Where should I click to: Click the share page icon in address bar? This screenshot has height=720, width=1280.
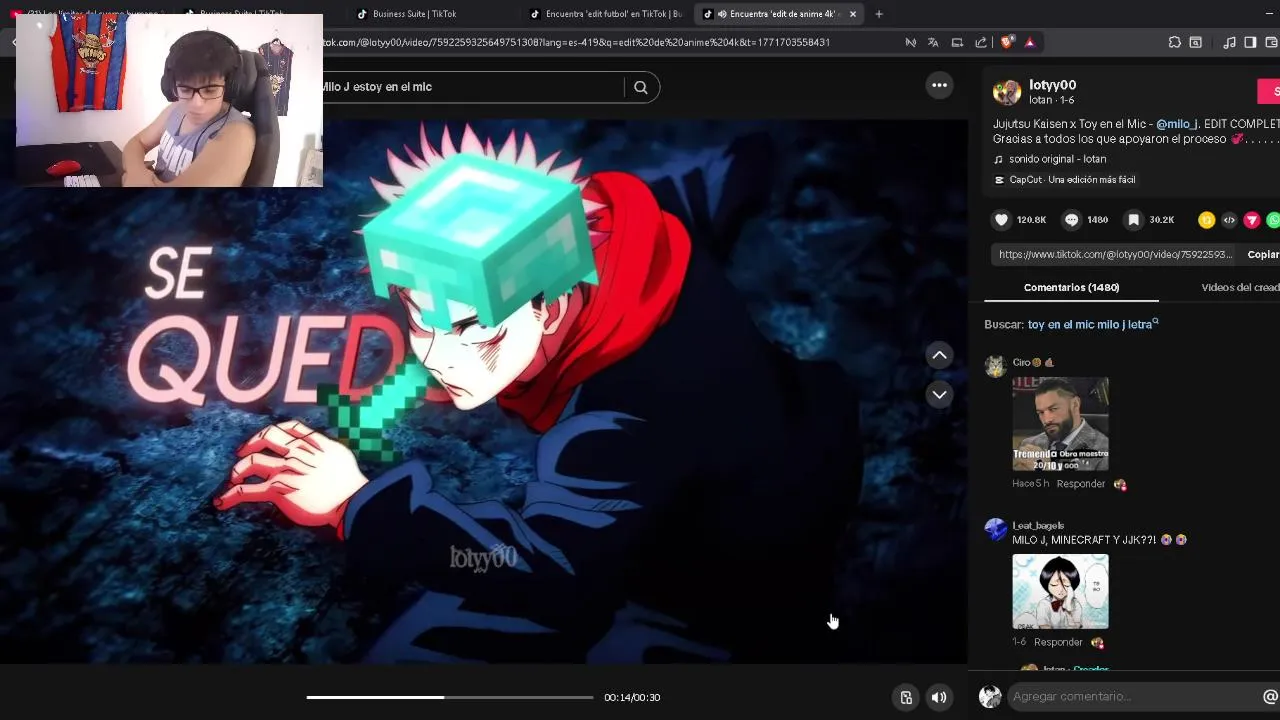pos(981,42)
